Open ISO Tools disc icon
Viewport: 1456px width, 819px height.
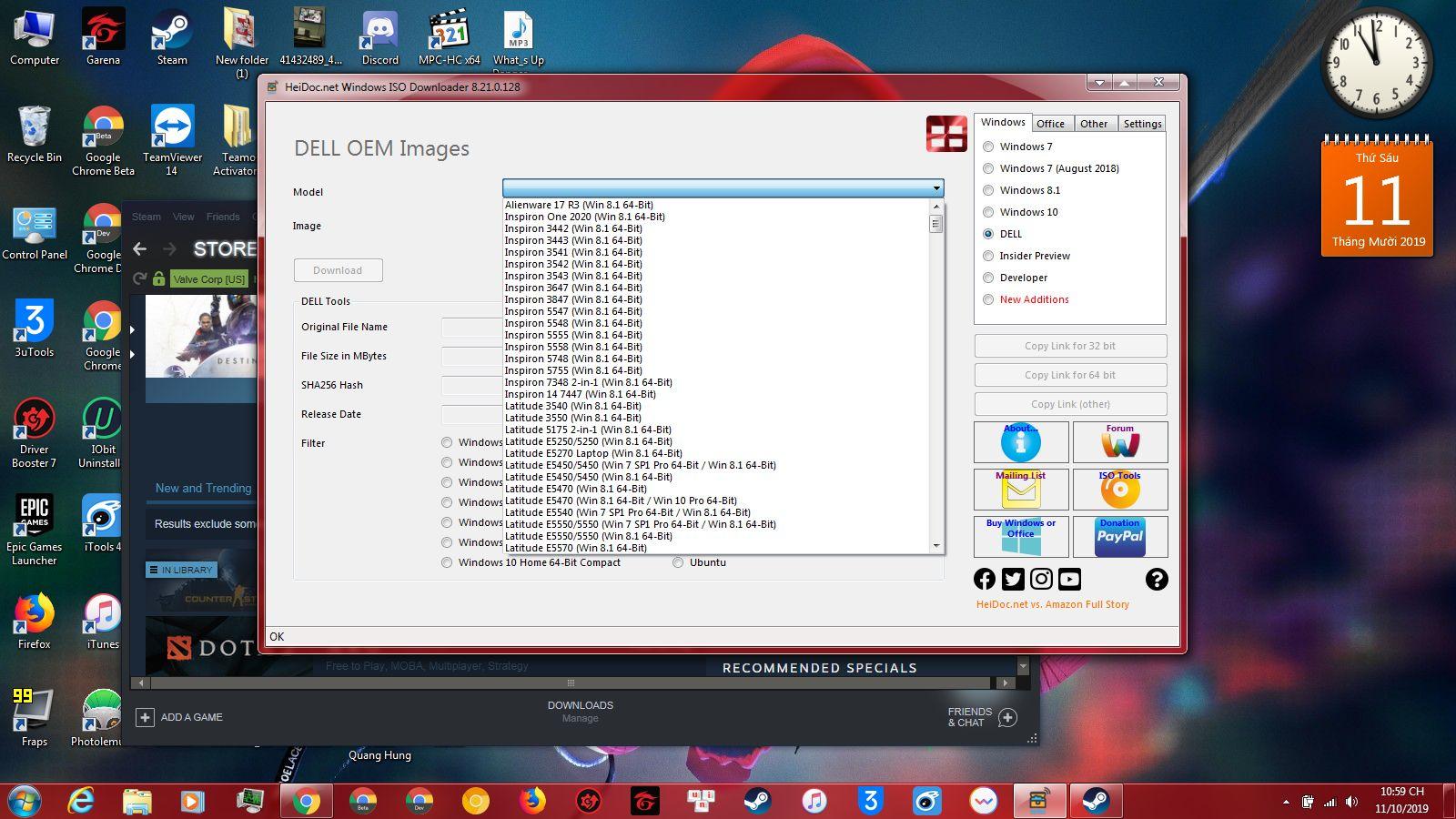[1119, 490]
